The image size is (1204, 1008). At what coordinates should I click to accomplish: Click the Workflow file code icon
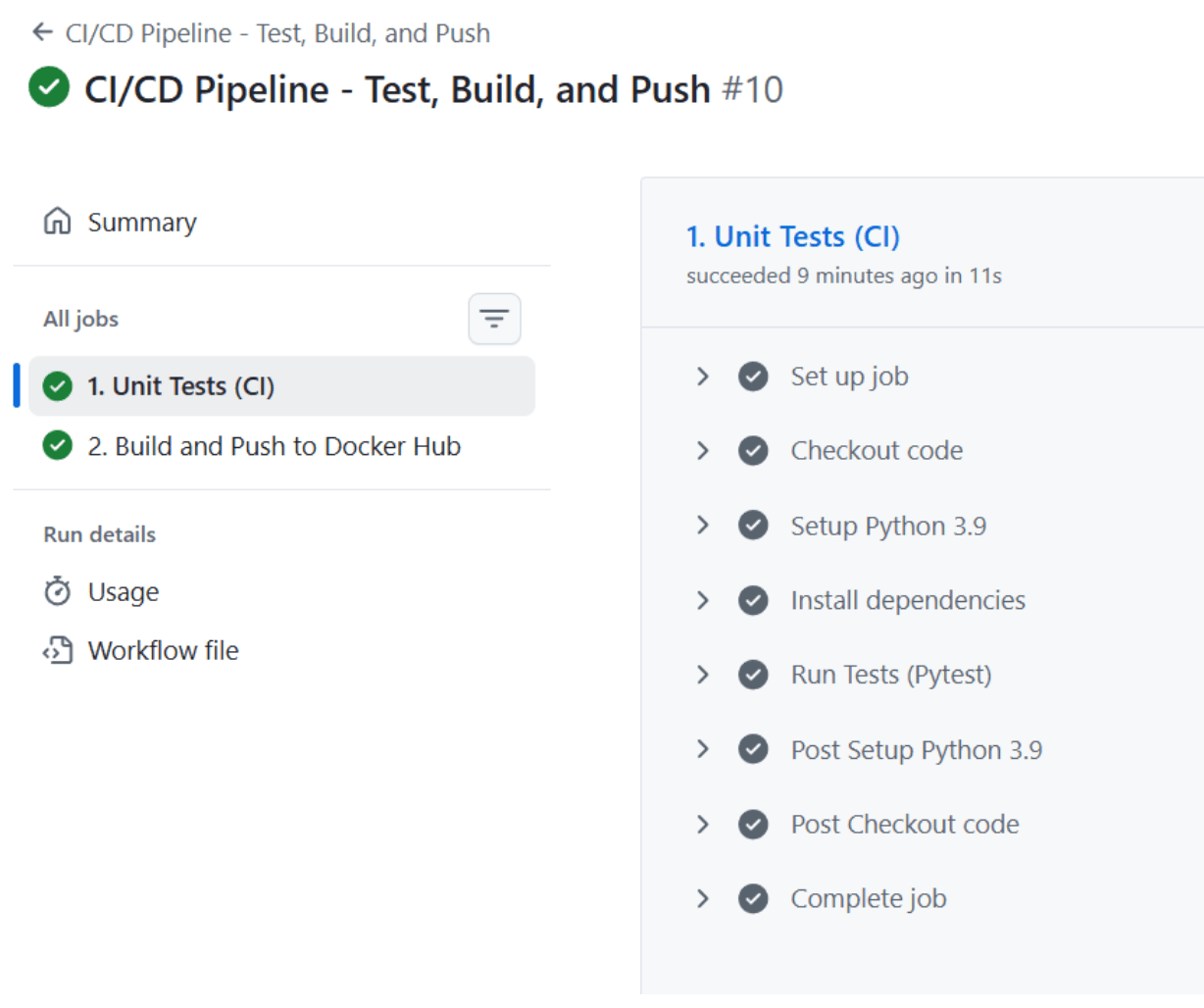pos(58,650)
